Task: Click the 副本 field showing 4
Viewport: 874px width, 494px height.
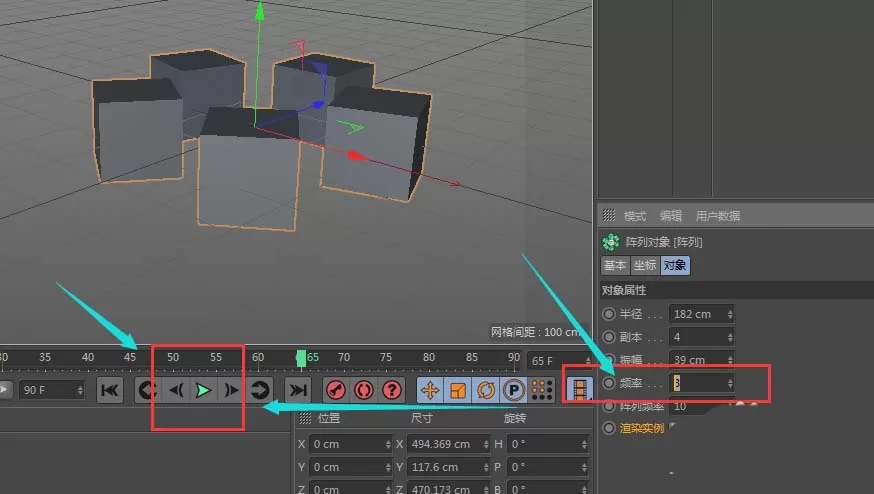Action: 701,337
